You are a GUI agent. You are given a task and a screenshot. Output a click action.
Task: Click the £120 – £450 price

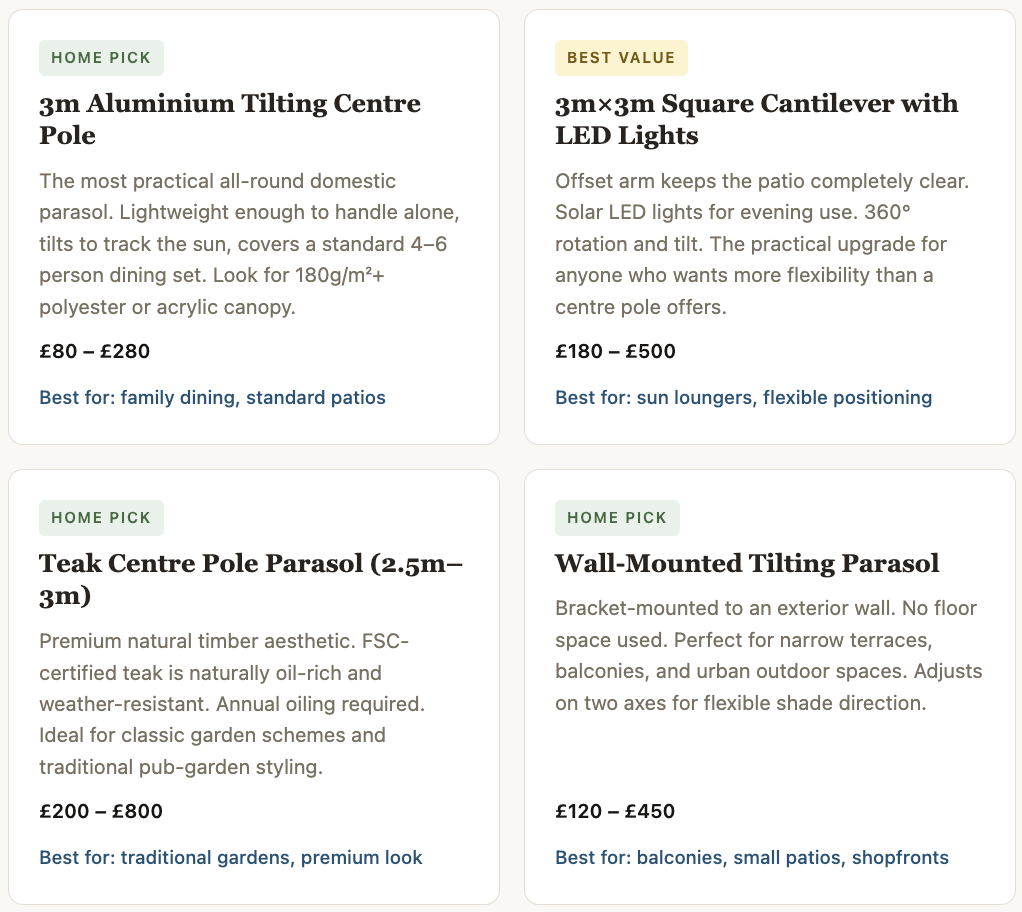click(x=615, y=812)
